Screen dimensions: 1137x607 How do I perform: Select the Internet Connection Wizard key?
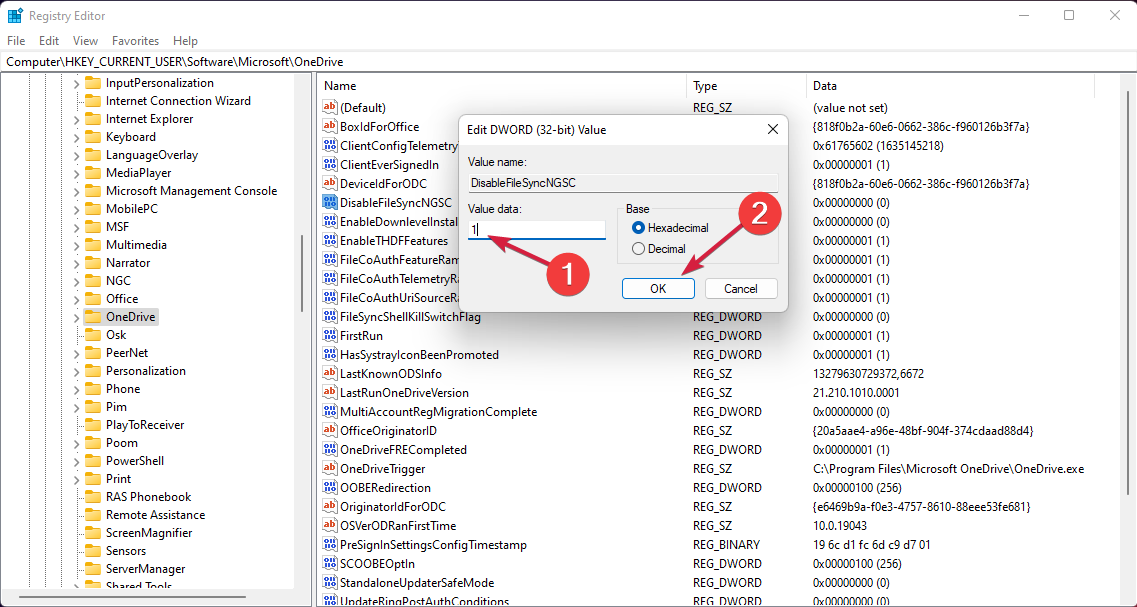(178, 101)
